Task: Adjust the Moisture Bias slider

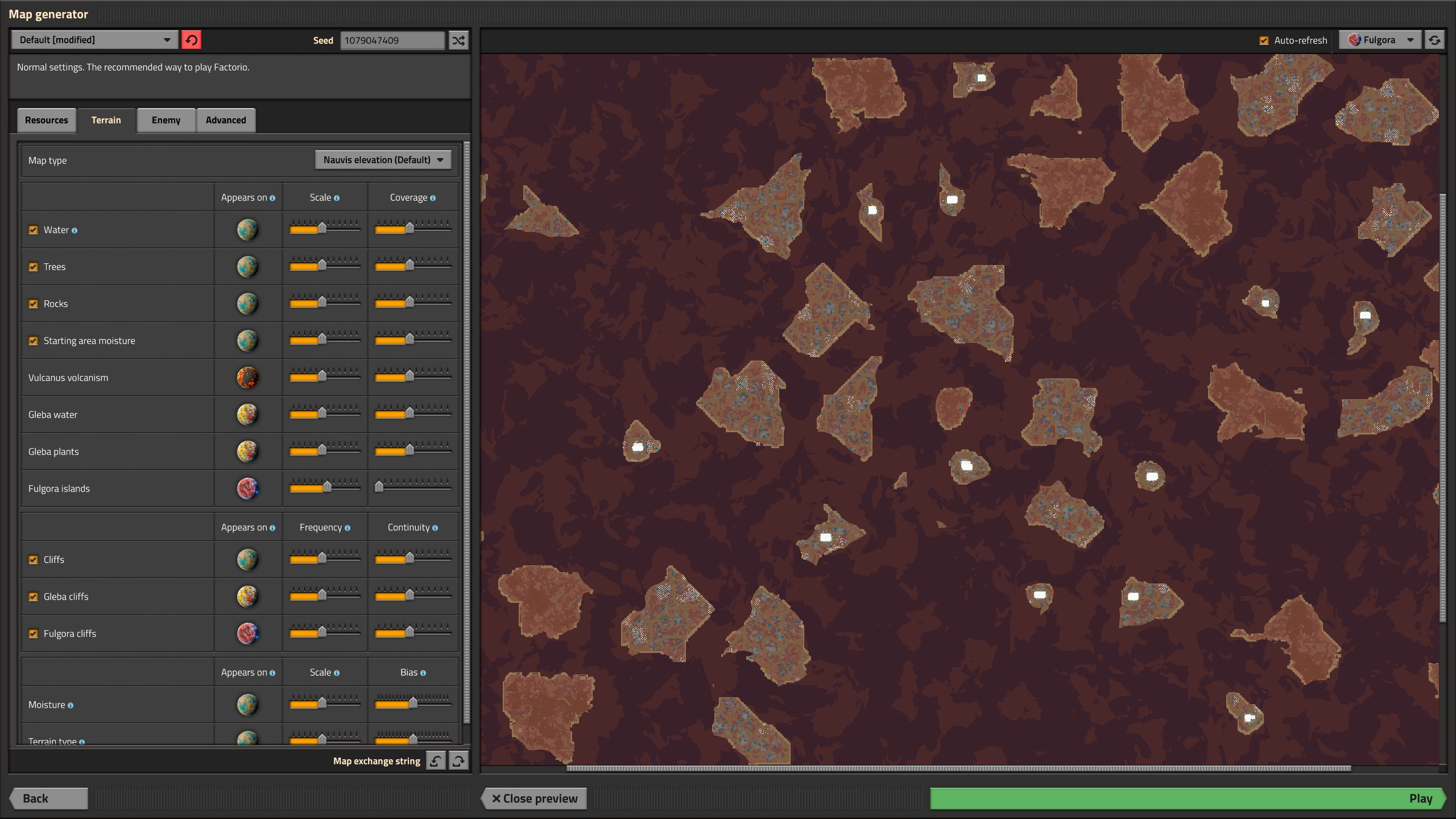Action: pos(413,704)
